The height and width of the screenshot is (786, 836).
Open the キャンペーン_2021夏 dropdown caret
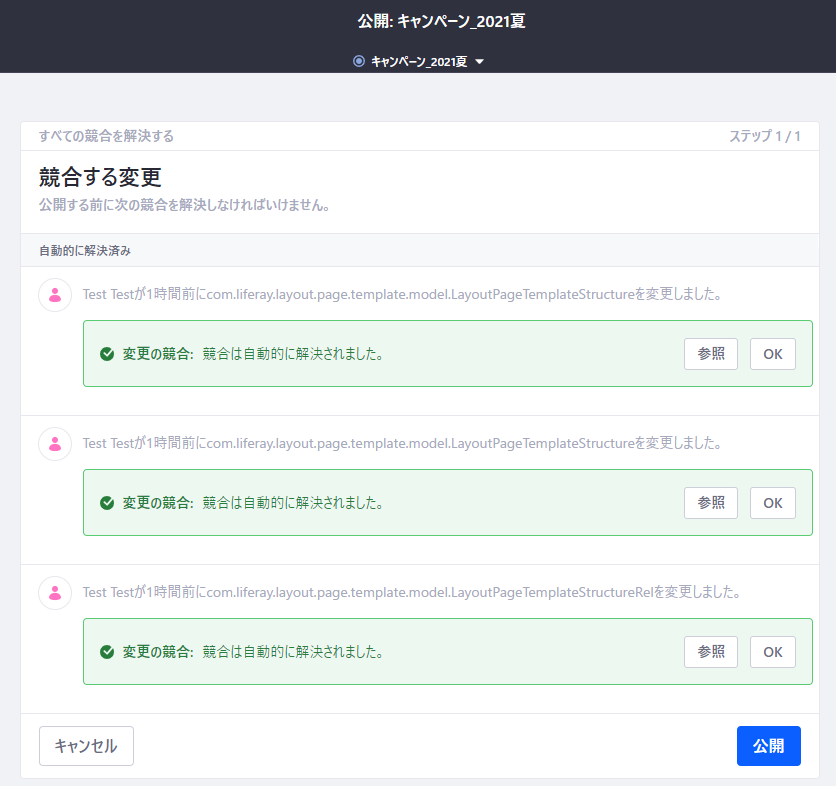pyautogui.click(x=480, y=62)
